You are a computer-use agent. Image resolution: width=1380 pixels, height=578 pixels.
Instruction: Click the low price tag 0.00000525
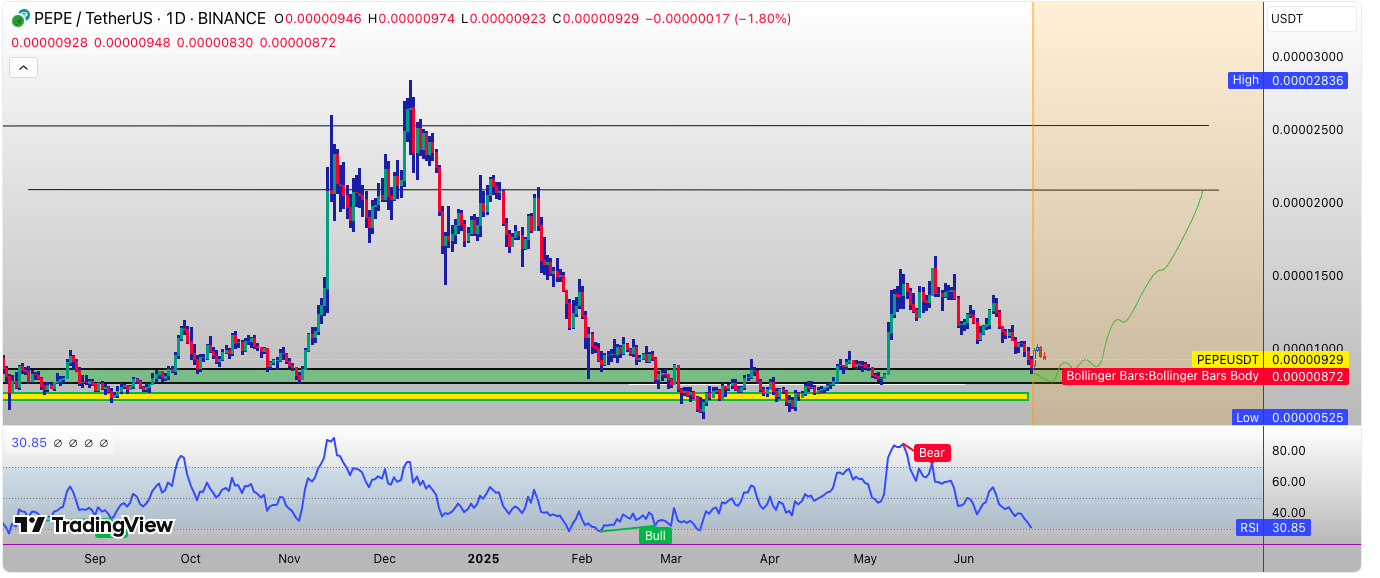pyautogui.click(x=1308, y=417)
